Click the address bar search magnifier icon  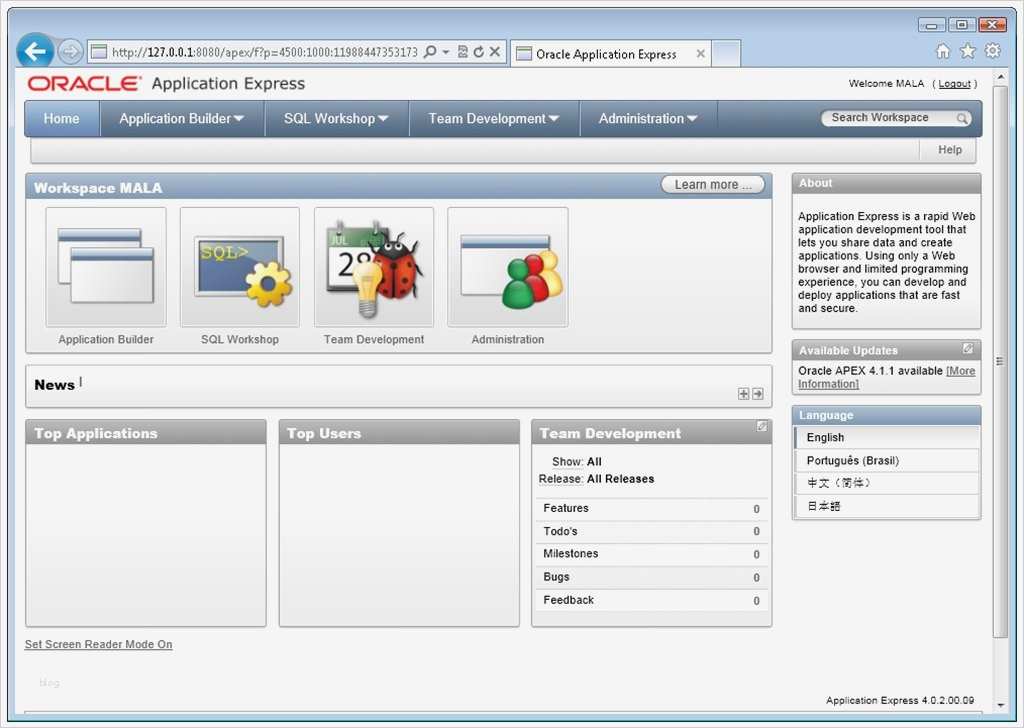pyautogui.click(x=430, y=52)
